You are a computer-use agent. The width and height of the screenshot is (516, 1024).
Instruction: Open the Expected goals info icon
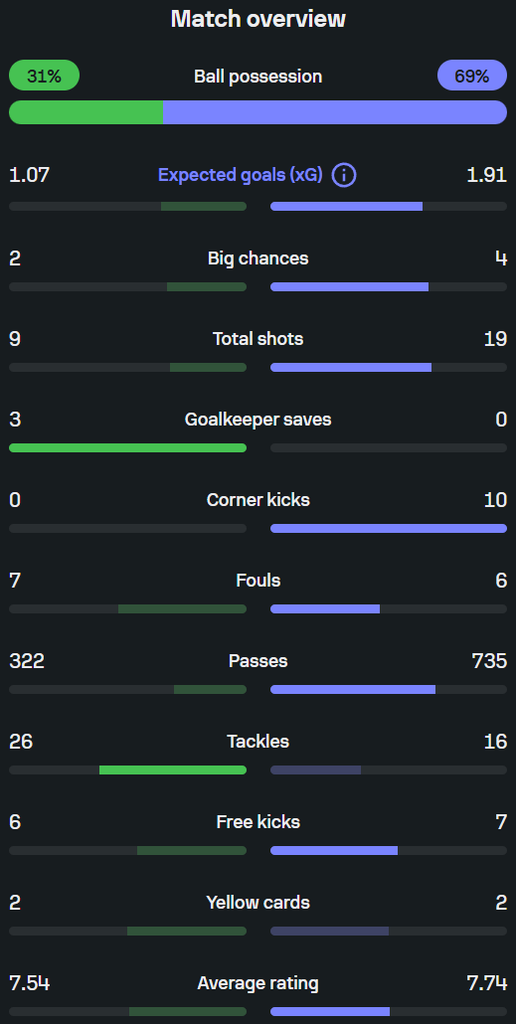click(x=344, y=175)
